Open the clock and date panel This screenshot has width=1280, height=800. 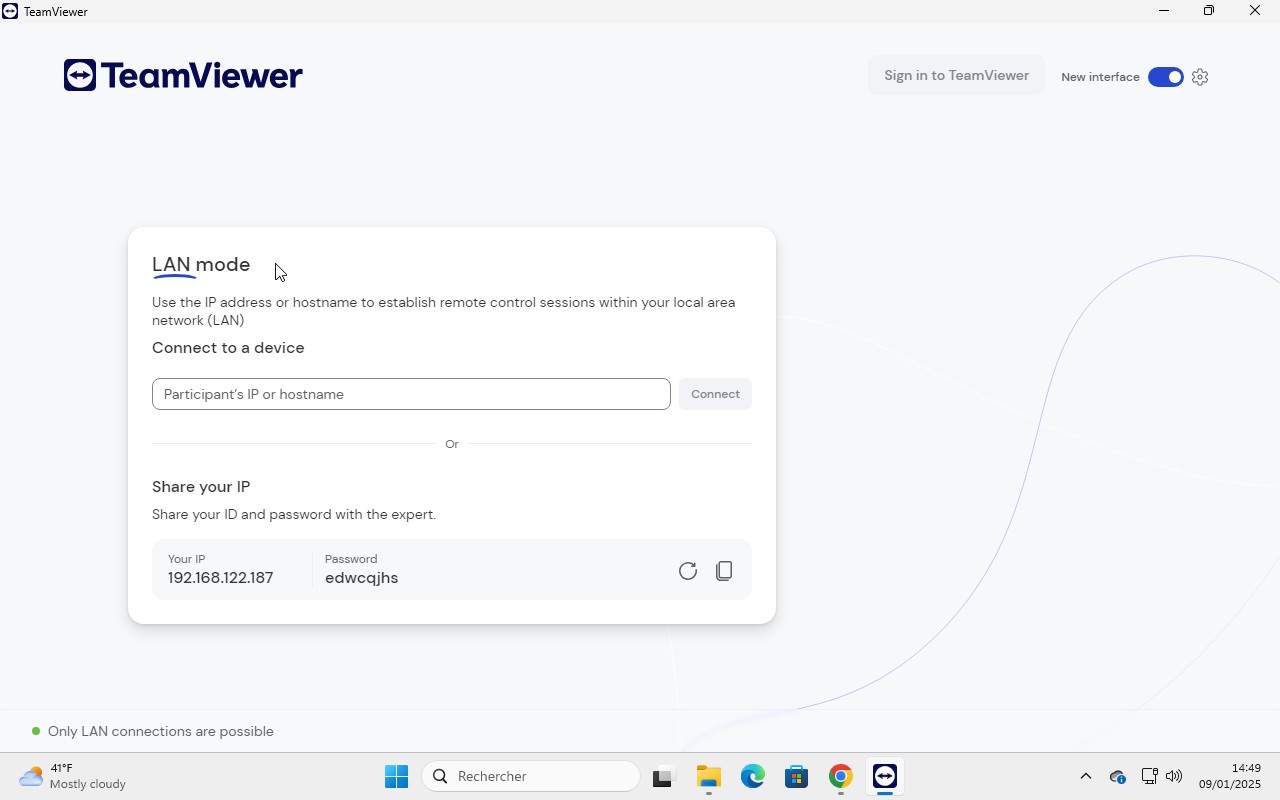point(1230,777)
